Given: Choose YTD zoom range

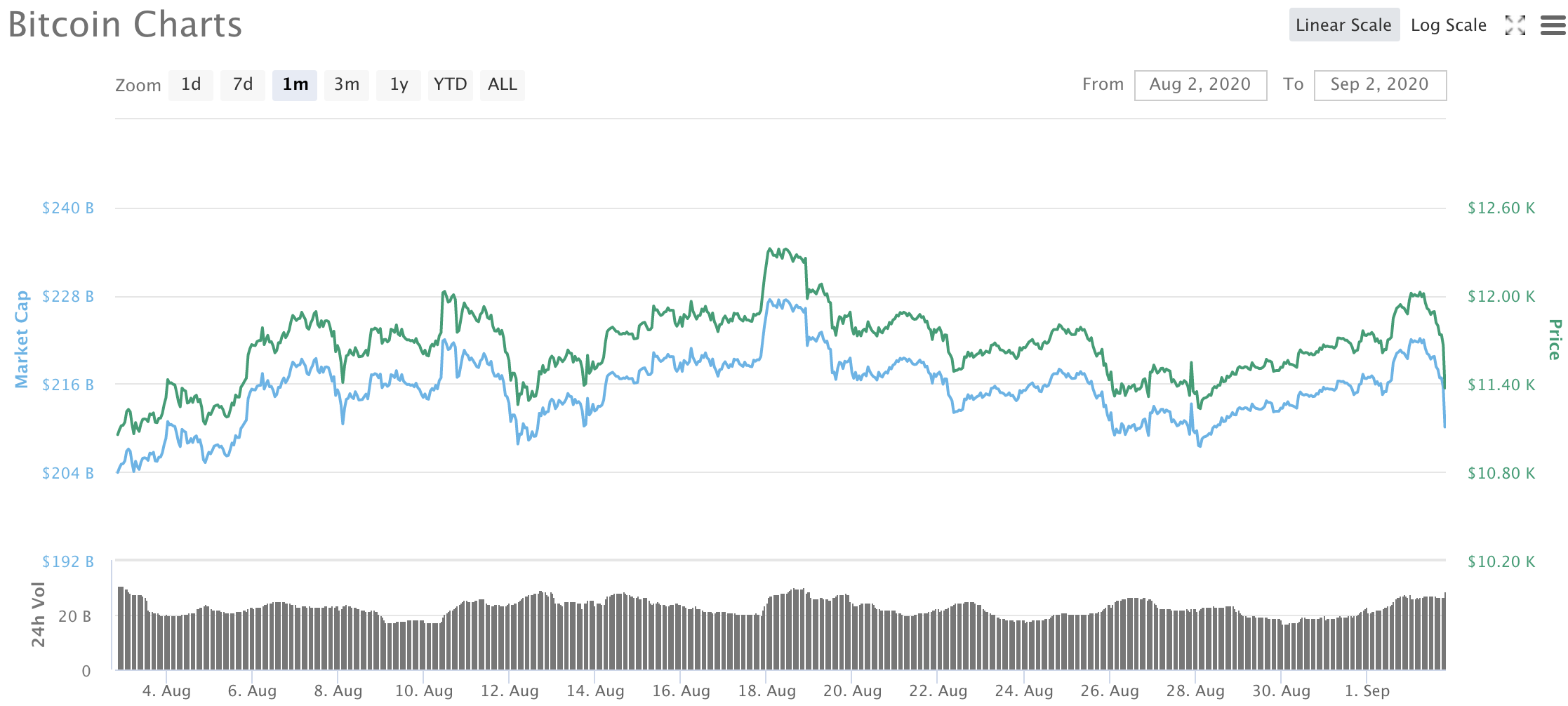Looking at the screenshot, I should pyautogui.click(x=450, y=85).
